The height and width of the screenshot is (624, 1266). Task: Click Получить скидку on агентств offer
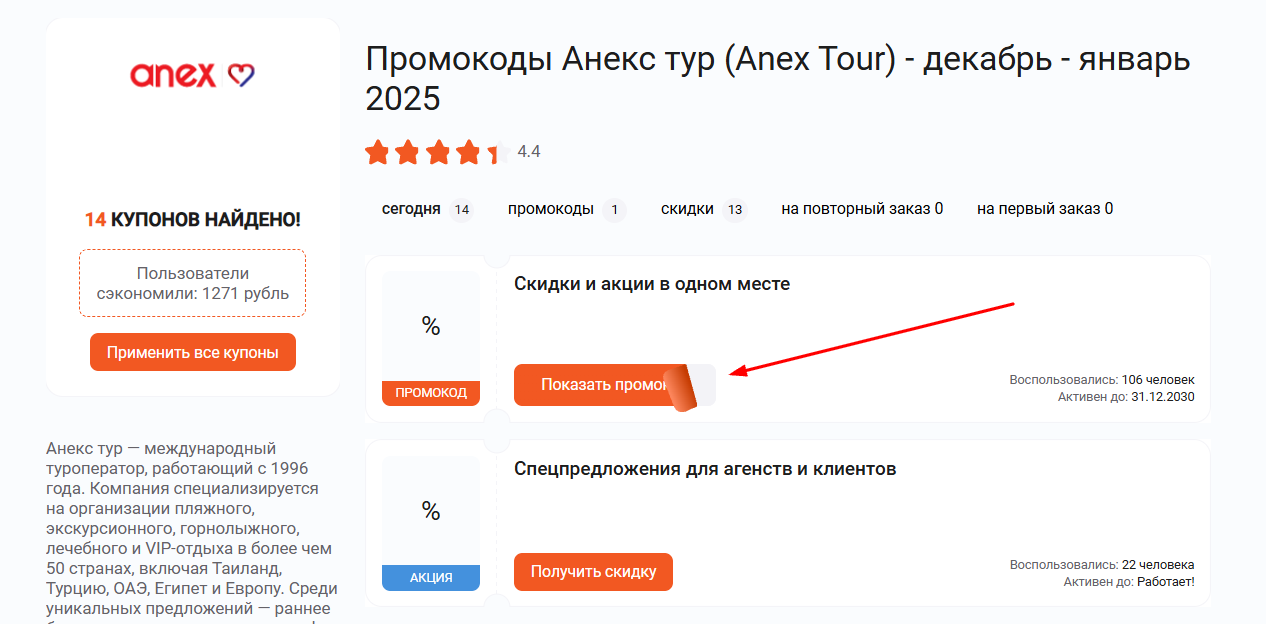click(x=593, y=572)
